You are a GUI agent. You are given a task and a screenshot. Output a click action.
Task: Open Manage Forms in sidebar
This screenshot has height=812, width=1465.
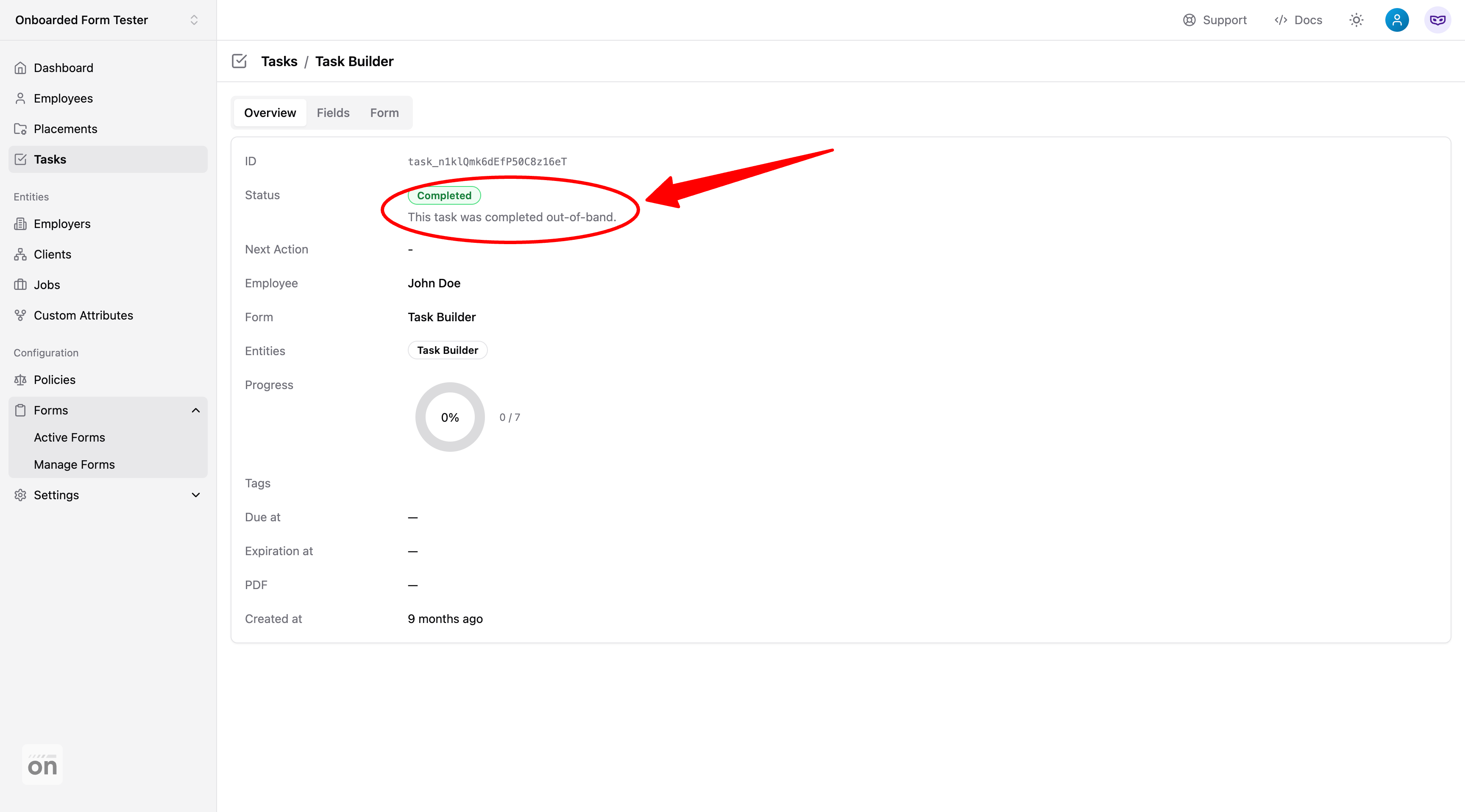pyautogui.click(x=74, y=464)
